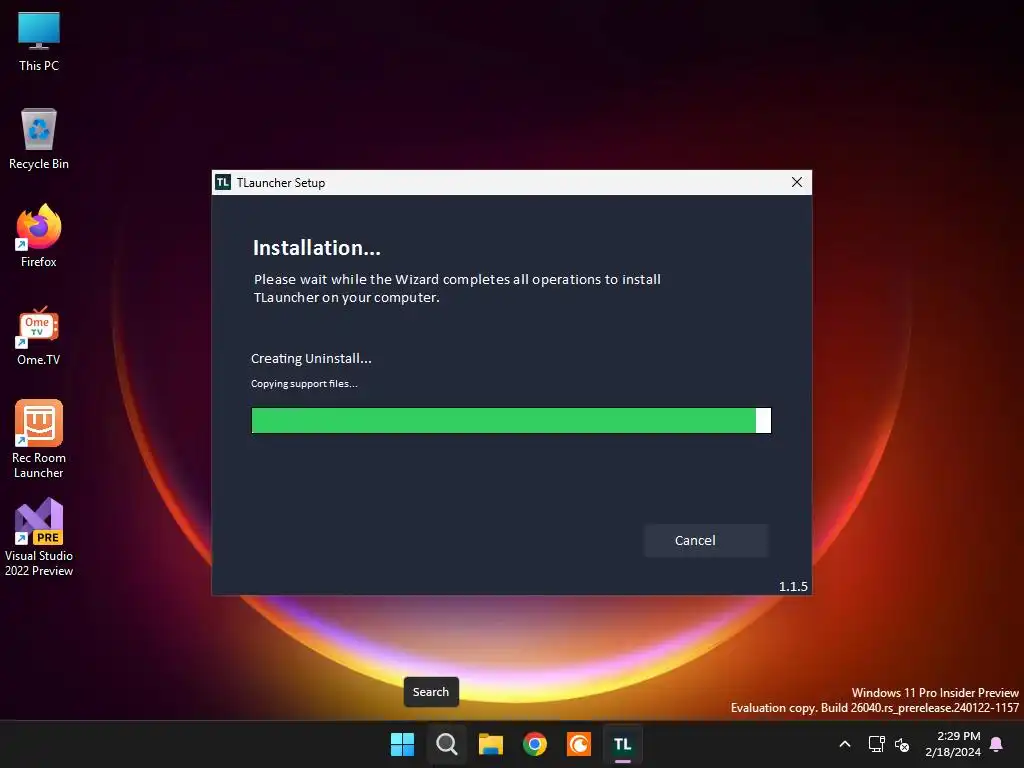Open This PC desktop icon
The width and height of the screenshot is (1024, 768).
39,42
